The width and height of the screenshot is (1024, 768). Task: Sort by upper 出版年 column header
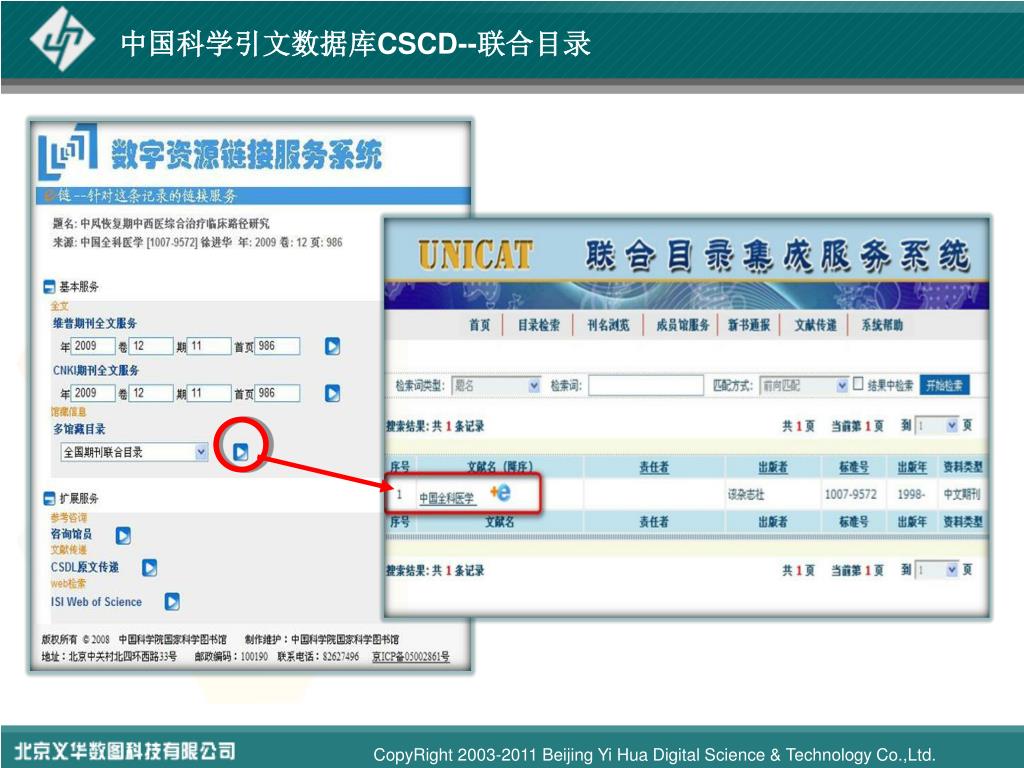pyautogui.click(x=912, y=467)
